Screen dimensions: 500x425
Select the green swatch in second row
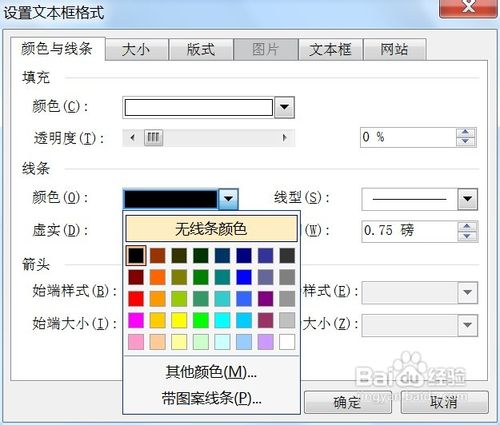point(201,277)
